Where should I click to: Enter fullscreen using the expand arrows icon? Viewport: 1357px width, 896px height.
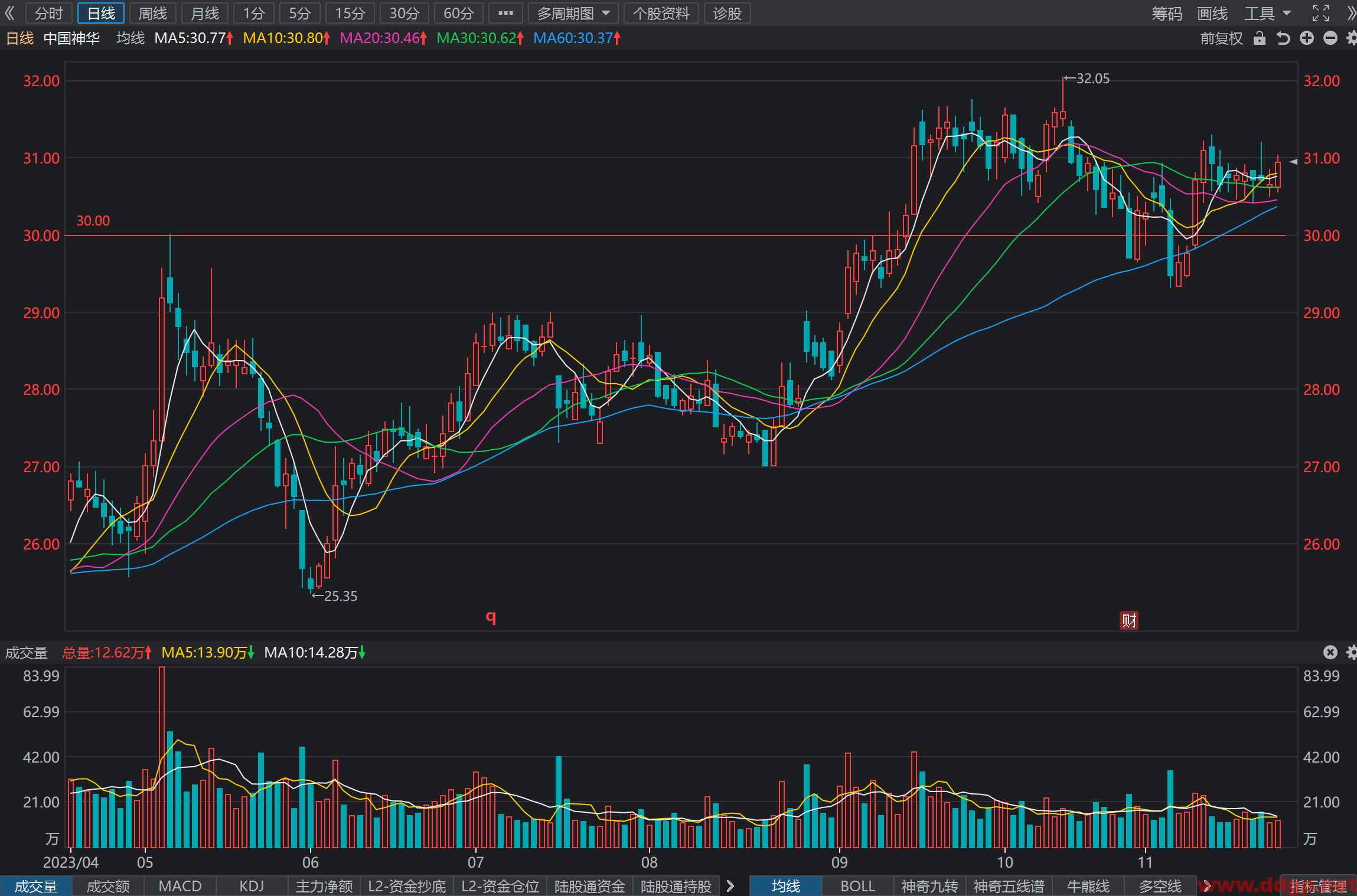tap(1321, 13)
